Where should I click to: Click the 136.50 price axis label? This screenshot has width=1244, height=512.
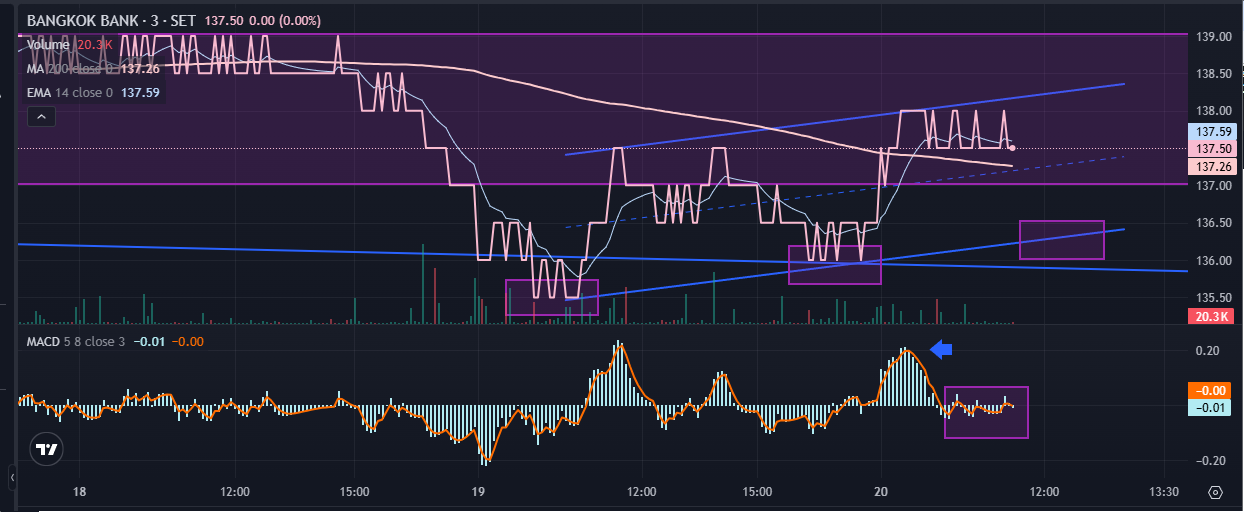(x=1213, y=223)
